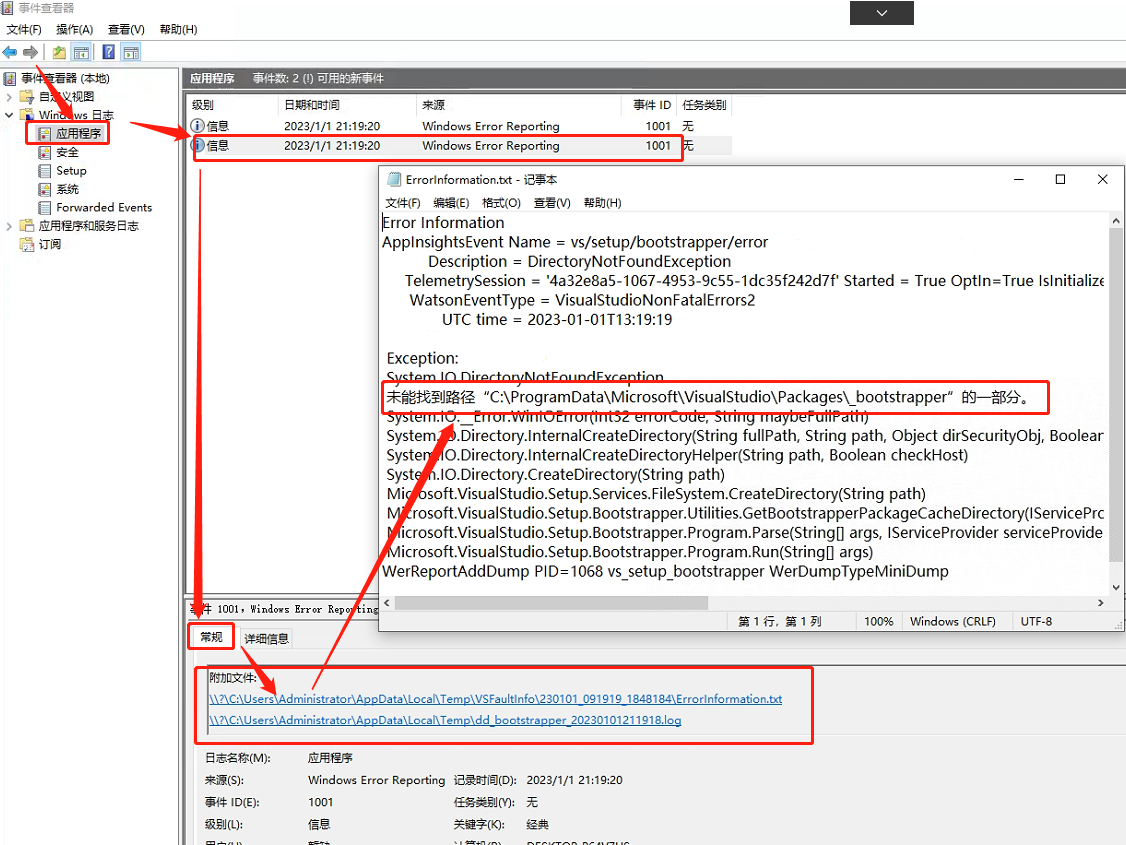The image size is (1126, 845).
Task: Open the 操作(A) menu in Event Viewer
Action: click(x=75, y=29)
